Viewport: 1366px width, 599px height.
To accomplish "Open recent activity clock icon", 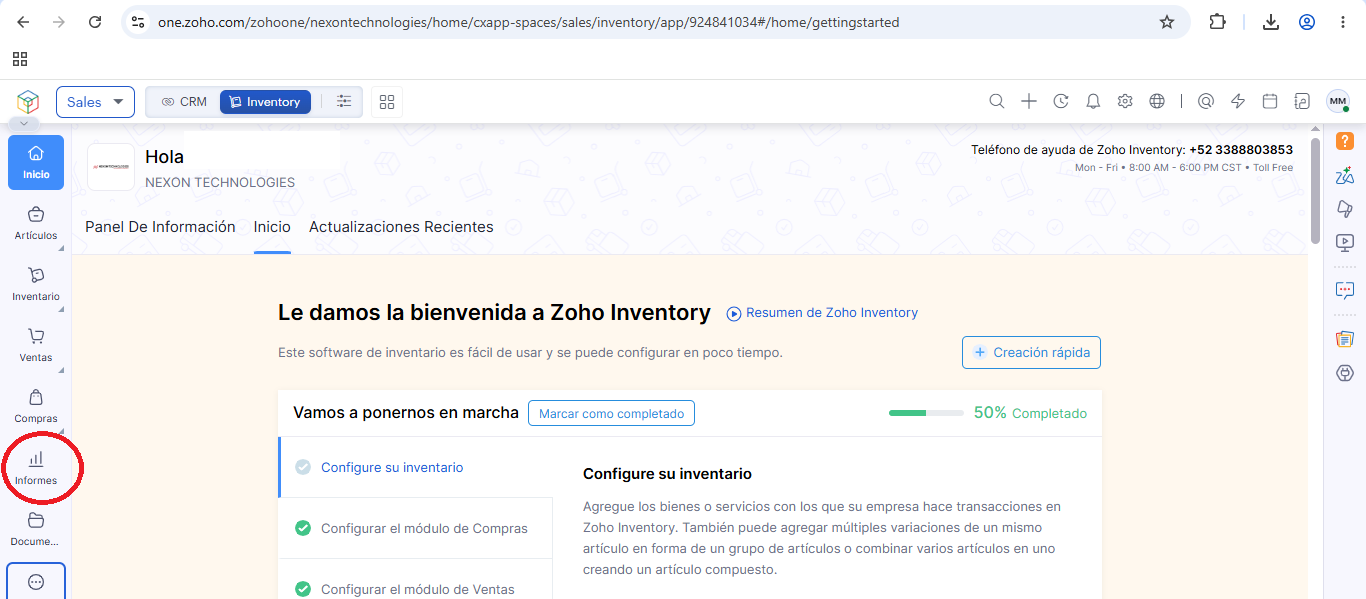I will click(x=1061, y=101).
